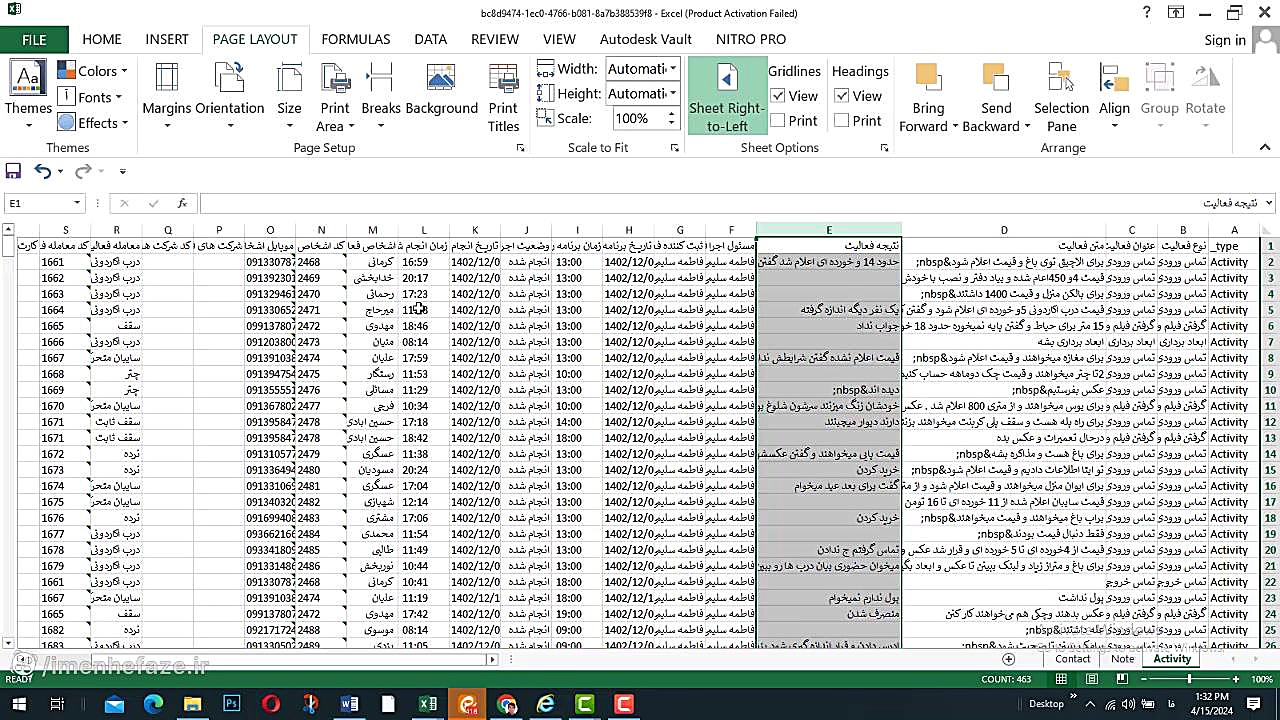1280x720 pixels.
Task: Click the zoom slider in status bar
Action: coord(1189,680)
